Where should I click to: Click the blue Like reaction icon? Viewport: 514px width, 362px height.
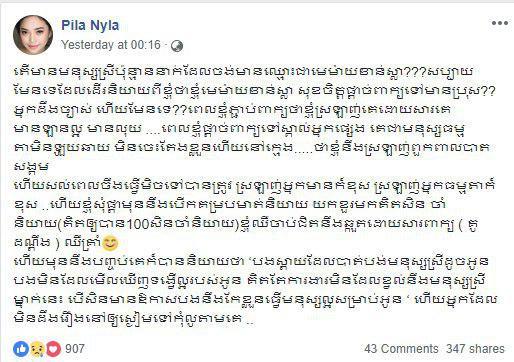[x=21, y=349]
